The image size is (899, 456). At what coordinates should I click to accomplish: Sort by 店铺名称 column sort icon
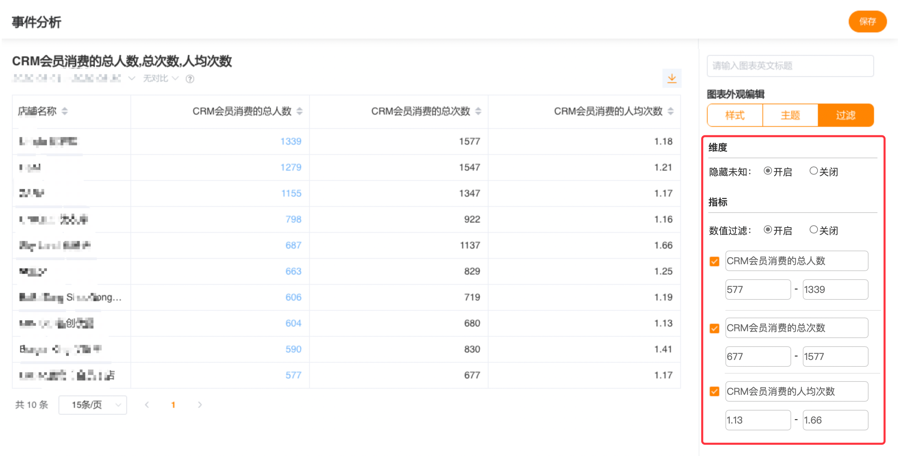65,111
